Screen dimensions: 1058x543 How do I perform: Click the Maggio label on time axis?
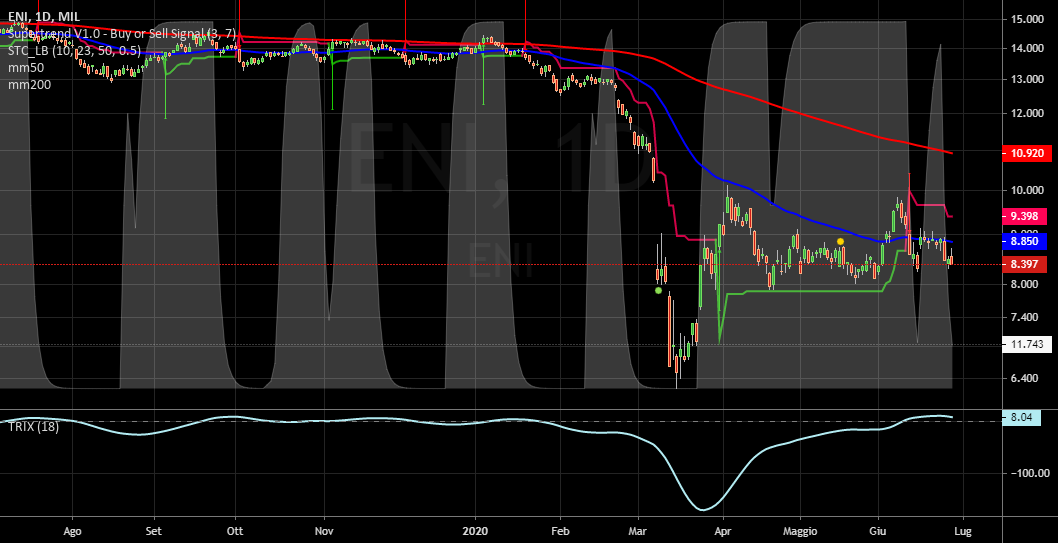[x=800, y=532]
